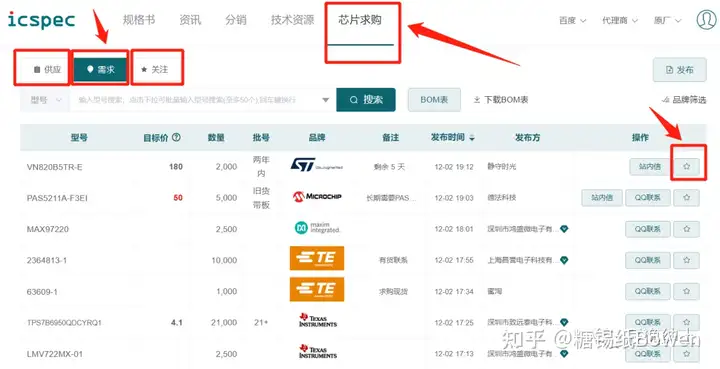The width and height of the screenshot is (720, 369).
Task: Click publisher 德法科技
Action: pos(501,198)
